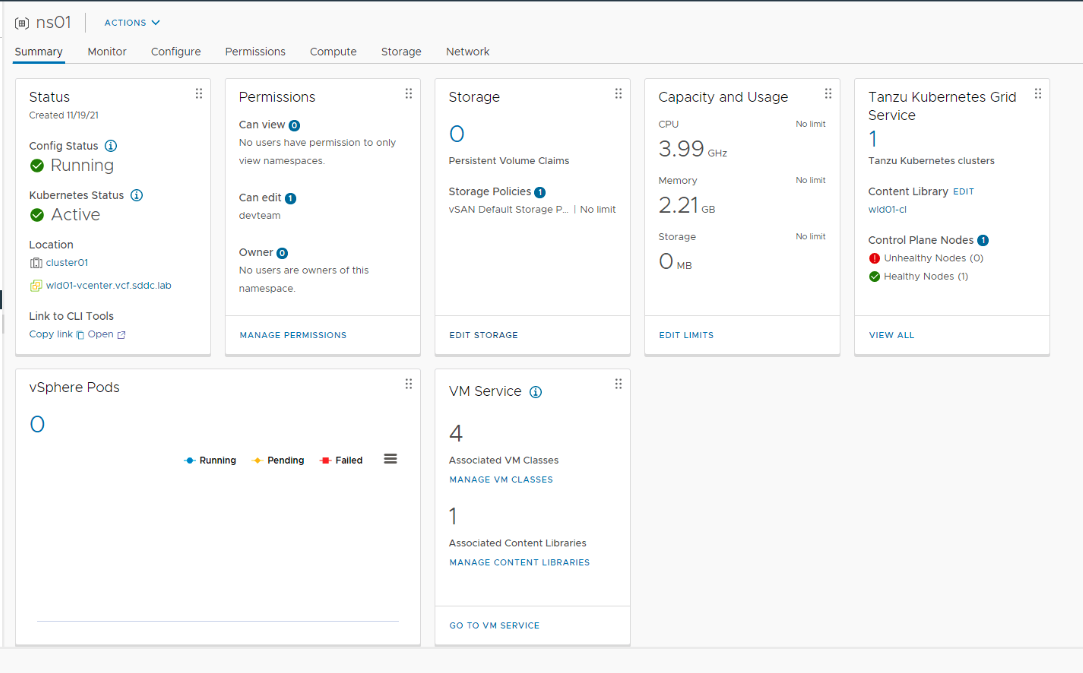Click Edit Limits in Capacity card

pos(686,335)
